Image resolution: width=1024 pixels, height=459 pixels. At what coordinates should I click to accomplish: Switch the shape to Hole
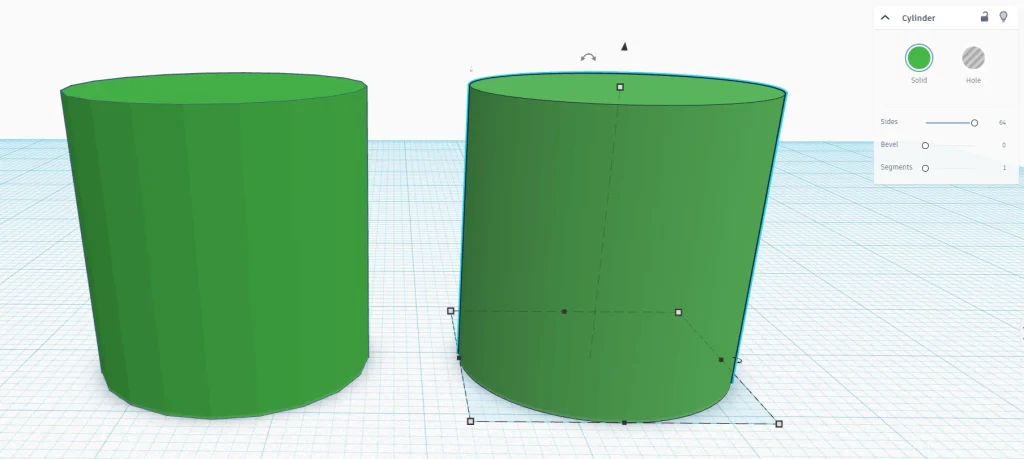point(973,58)
